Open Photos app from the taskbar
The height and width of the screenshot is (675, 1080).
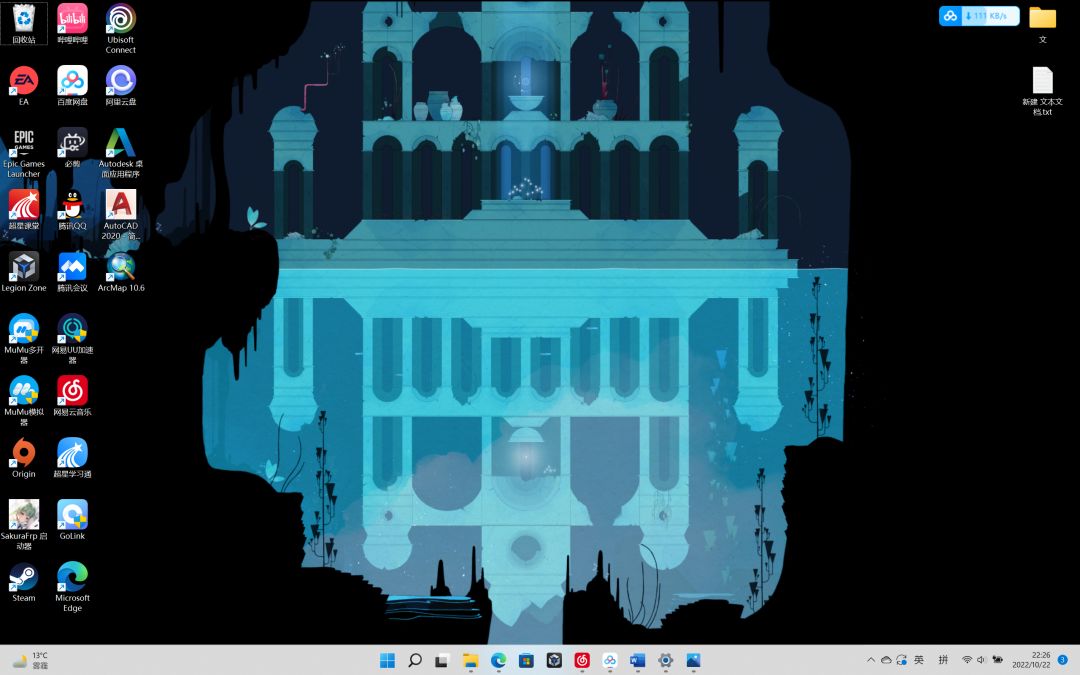tap(693, 661)
